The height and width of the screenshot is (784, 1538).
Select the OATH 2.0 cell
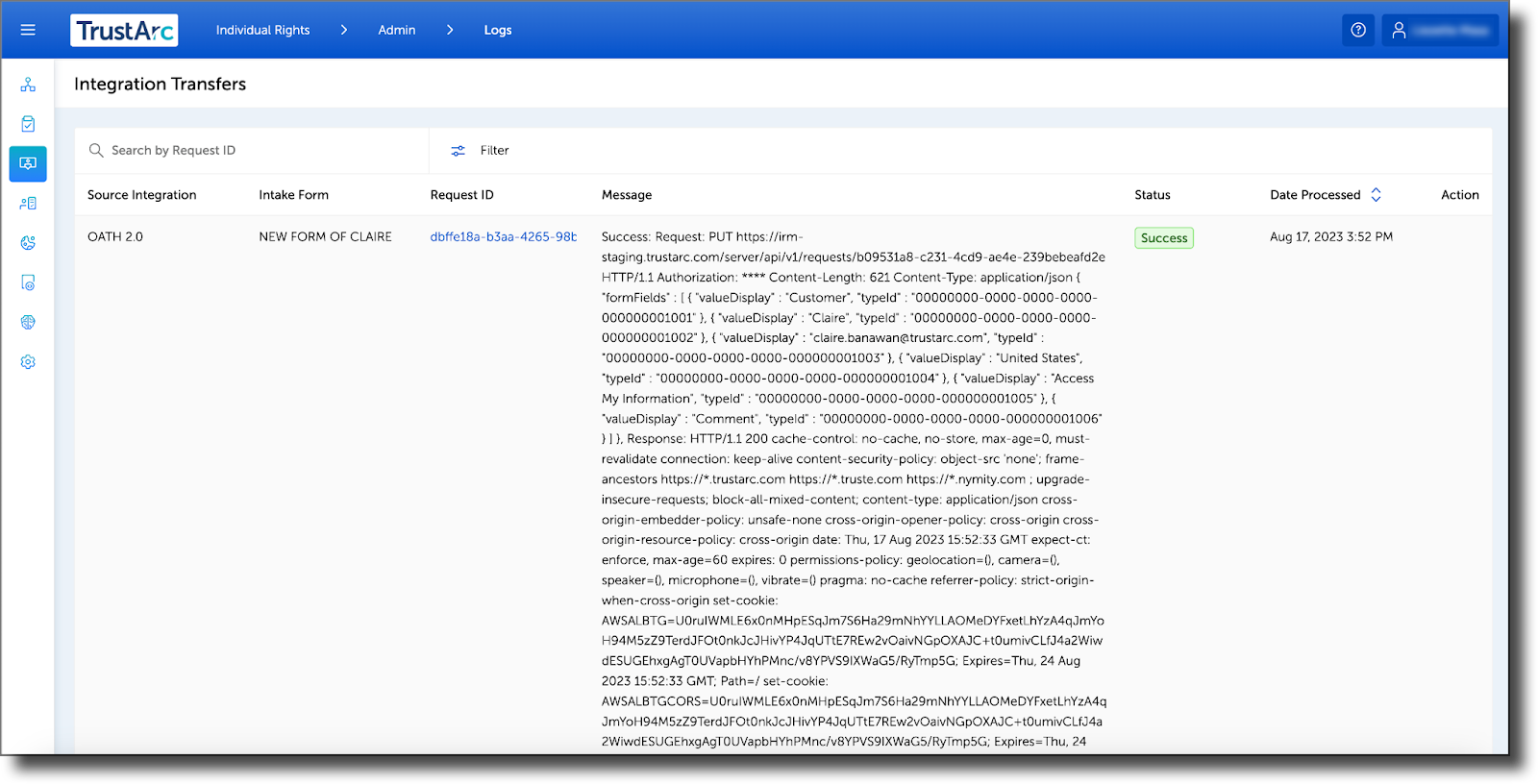(x=115, y=237)
